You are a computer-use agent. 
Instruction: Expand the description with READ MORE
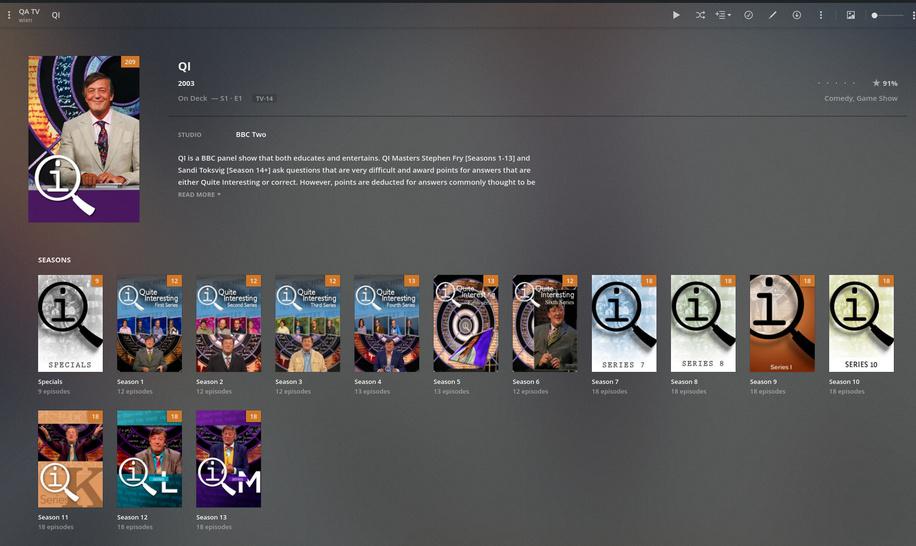199,194
